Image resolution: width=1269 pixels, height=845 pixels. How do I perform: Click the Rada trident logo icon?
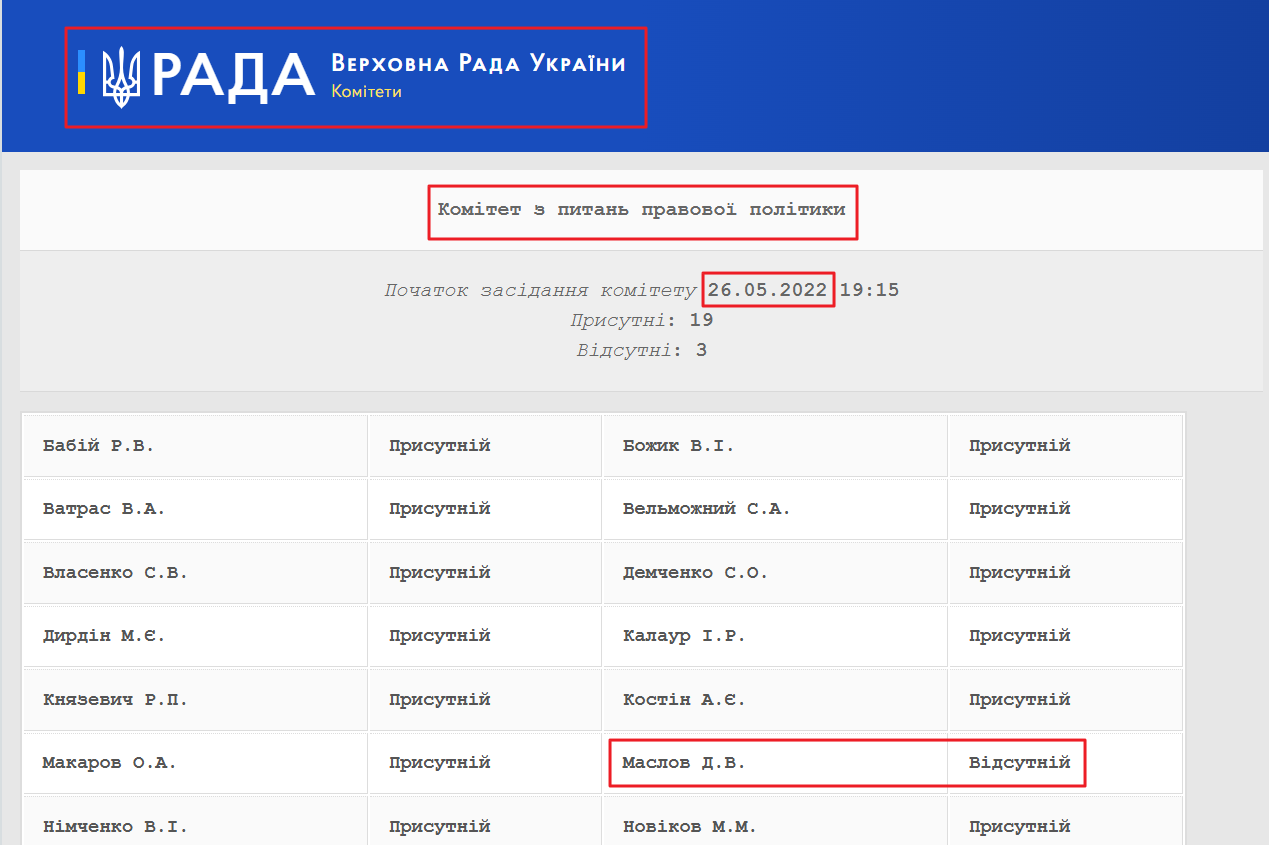121,76
